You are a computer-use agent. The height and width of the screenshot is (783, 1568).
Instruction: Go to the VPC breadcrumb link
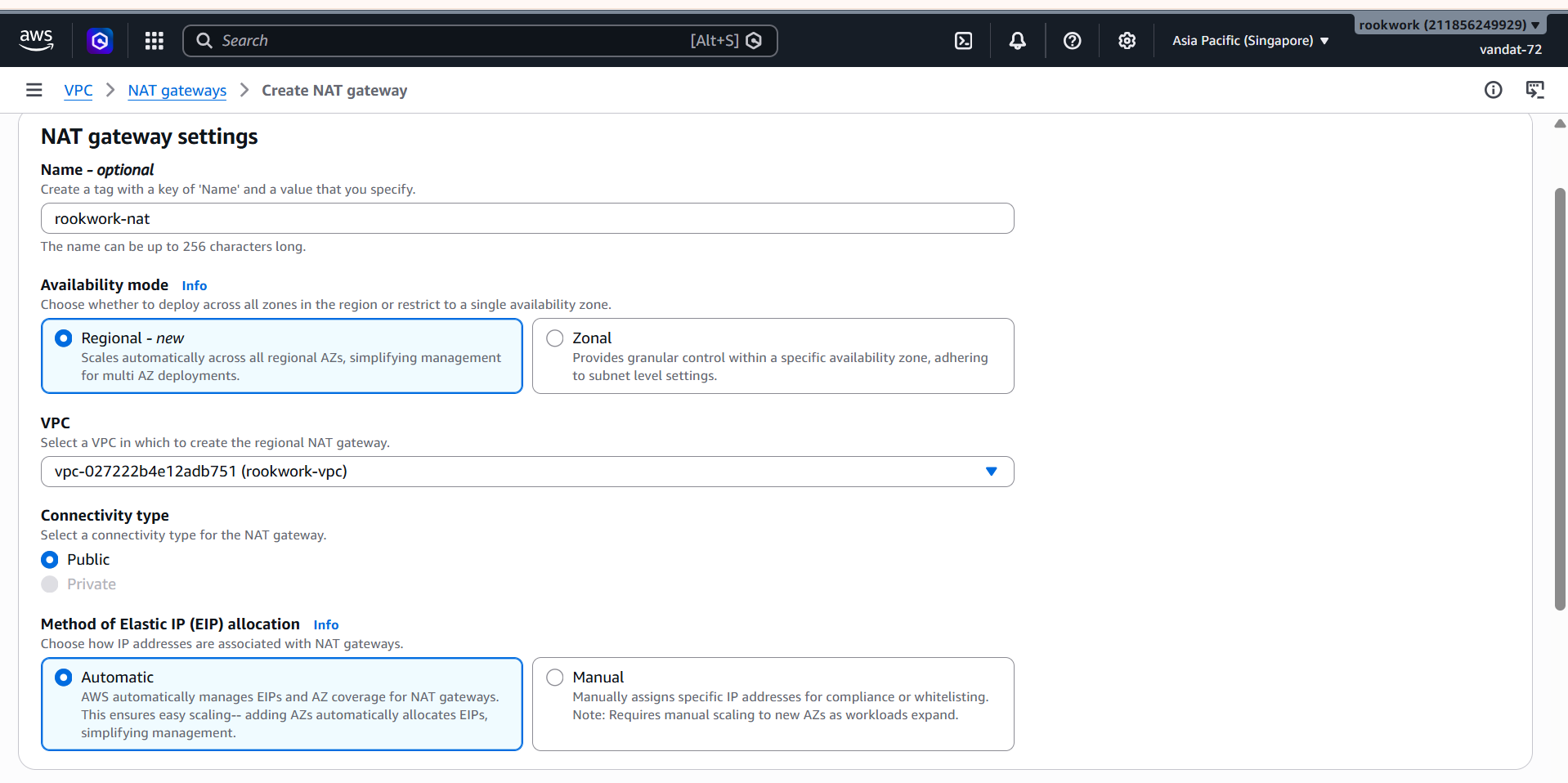[78, 91]
